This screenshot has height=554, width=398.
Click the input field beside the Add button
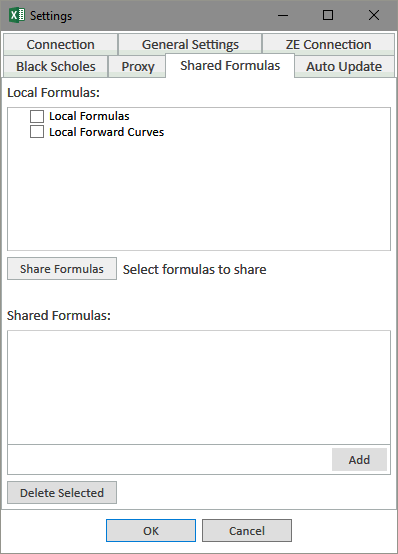[170, 460]
